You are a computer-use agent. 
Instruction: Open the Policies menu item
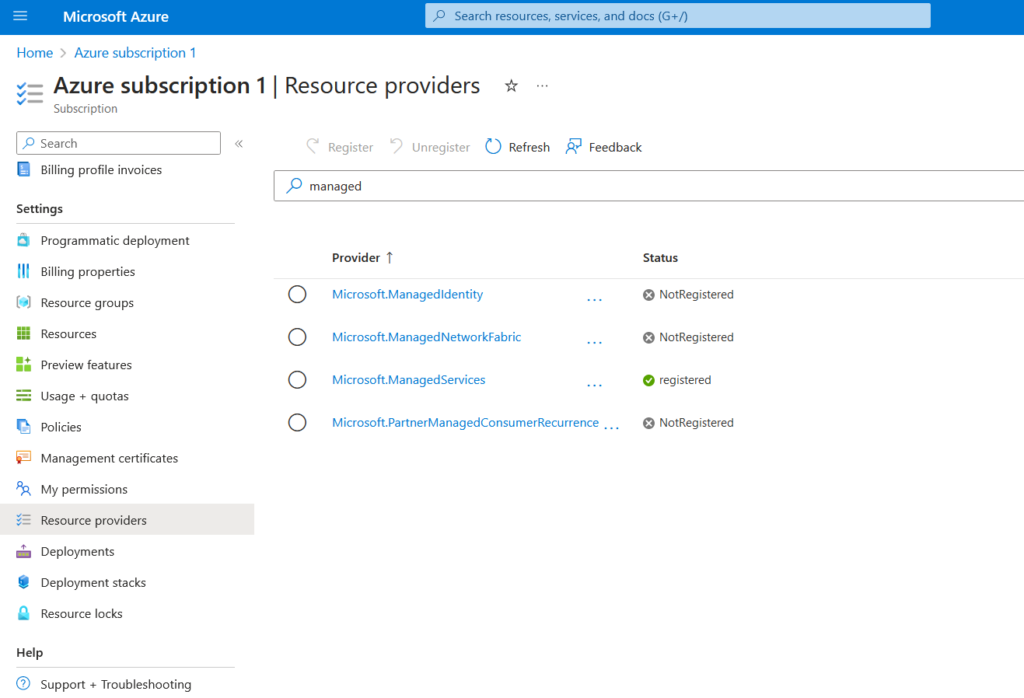click(61, 427)
